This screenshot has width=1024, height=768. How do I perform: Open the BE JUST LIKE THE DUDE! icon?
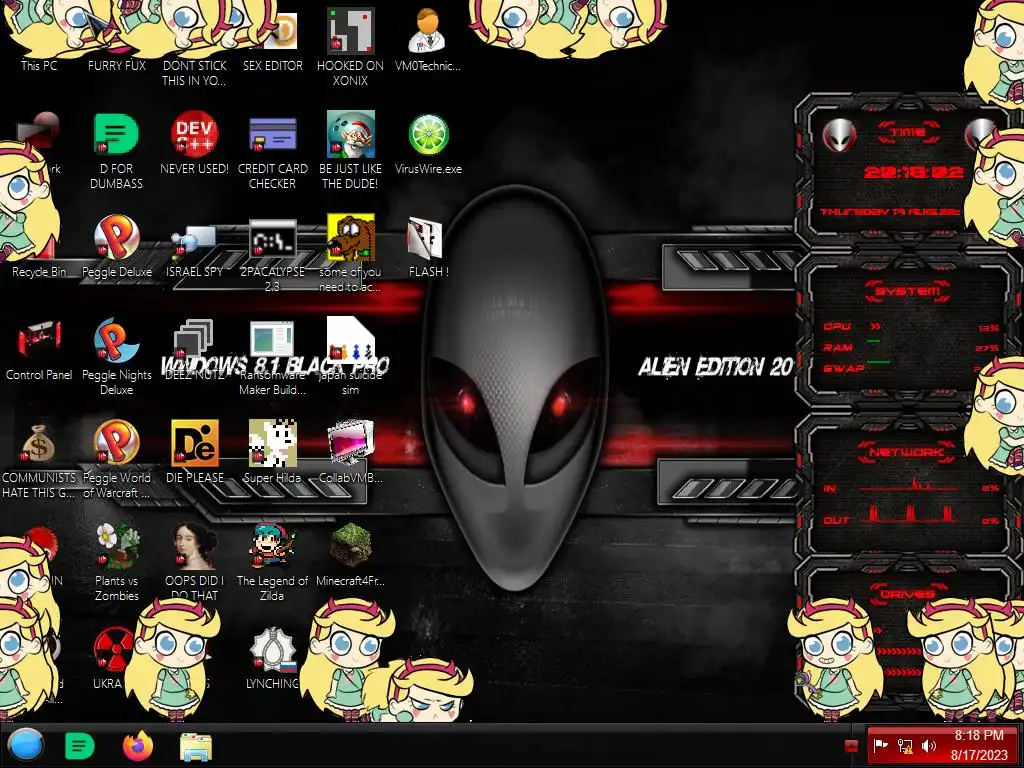(351, 134)
